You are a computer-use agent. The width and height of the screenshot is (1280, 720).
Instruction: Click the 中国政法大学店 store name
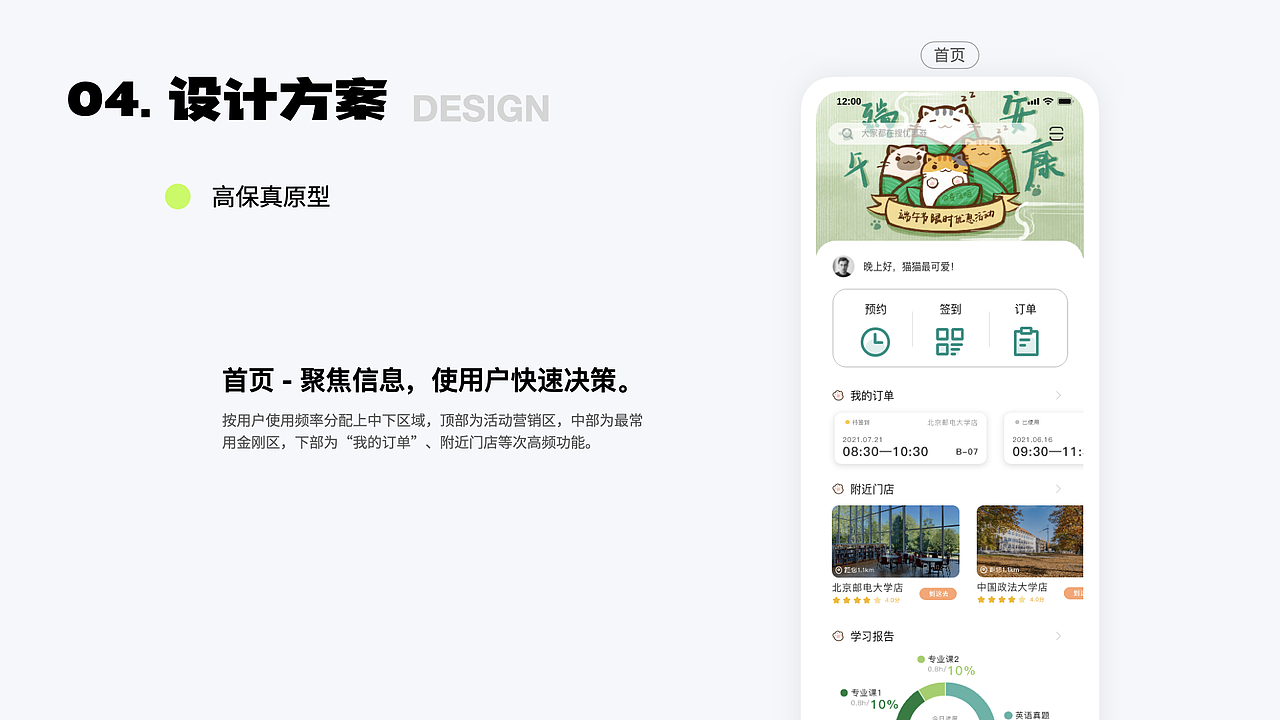point(1013,588)
